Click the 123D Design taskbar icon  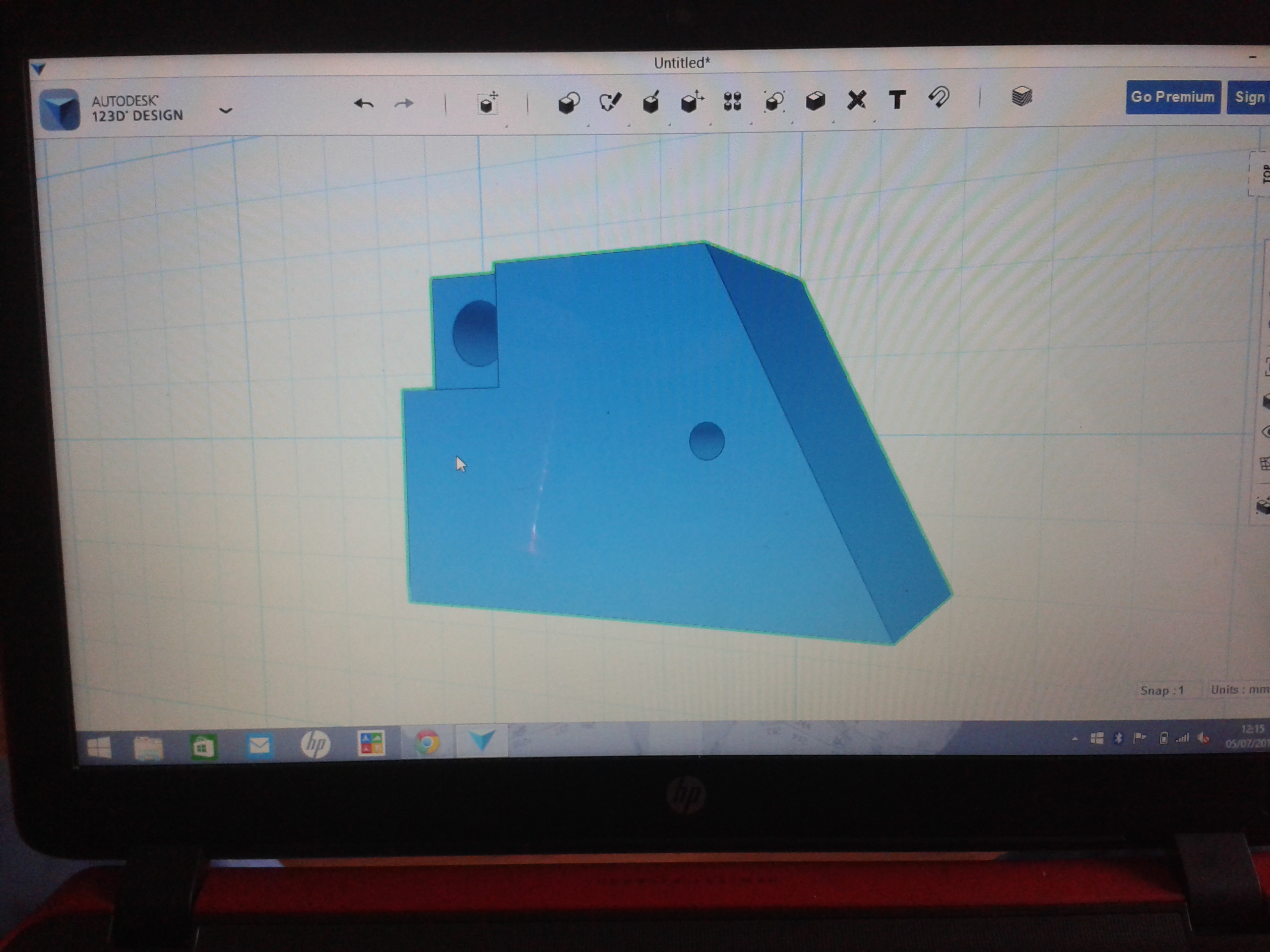[482, 740]
